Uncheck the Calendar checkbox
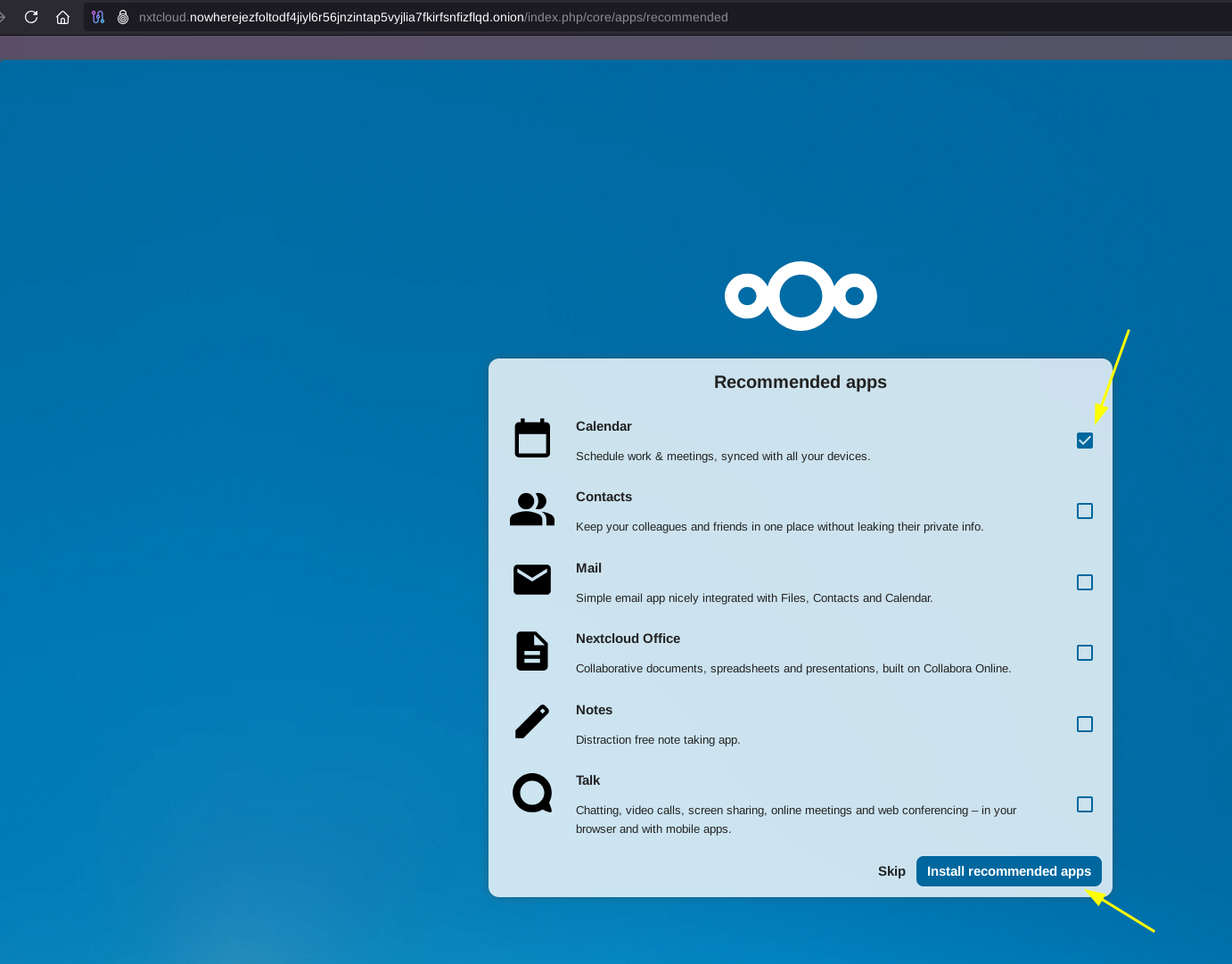The height and width of the screenshot is (964, 1232). [1085, 441]
